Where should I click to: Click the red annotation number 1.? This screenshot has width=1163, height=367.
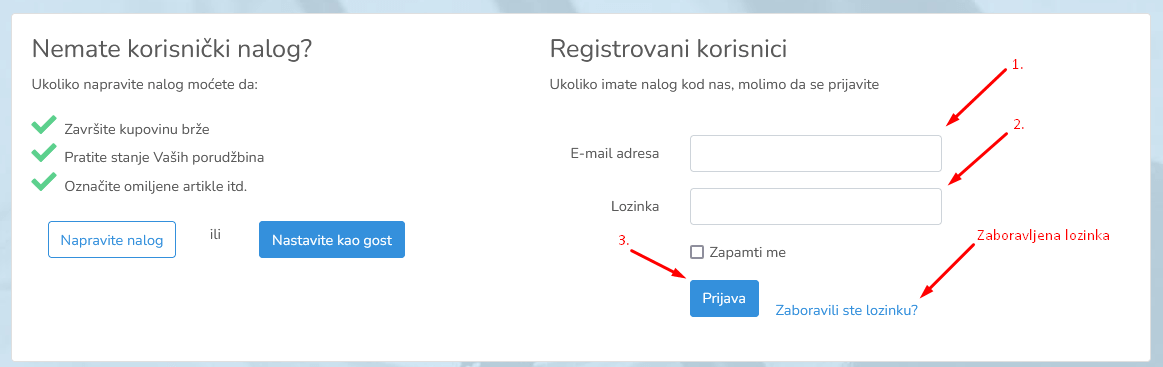coord(1018,65)
